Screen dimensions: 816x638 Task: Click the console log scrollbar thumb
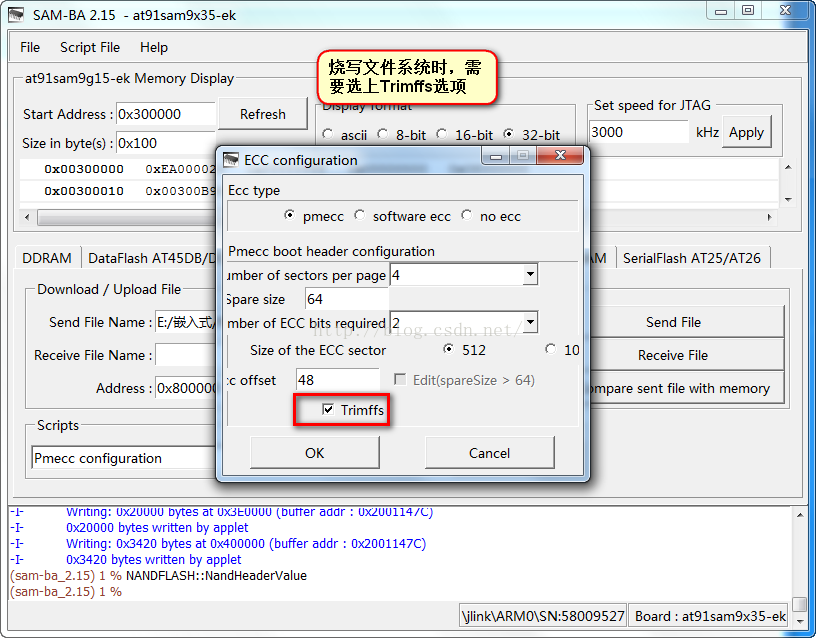coord(799,604)
